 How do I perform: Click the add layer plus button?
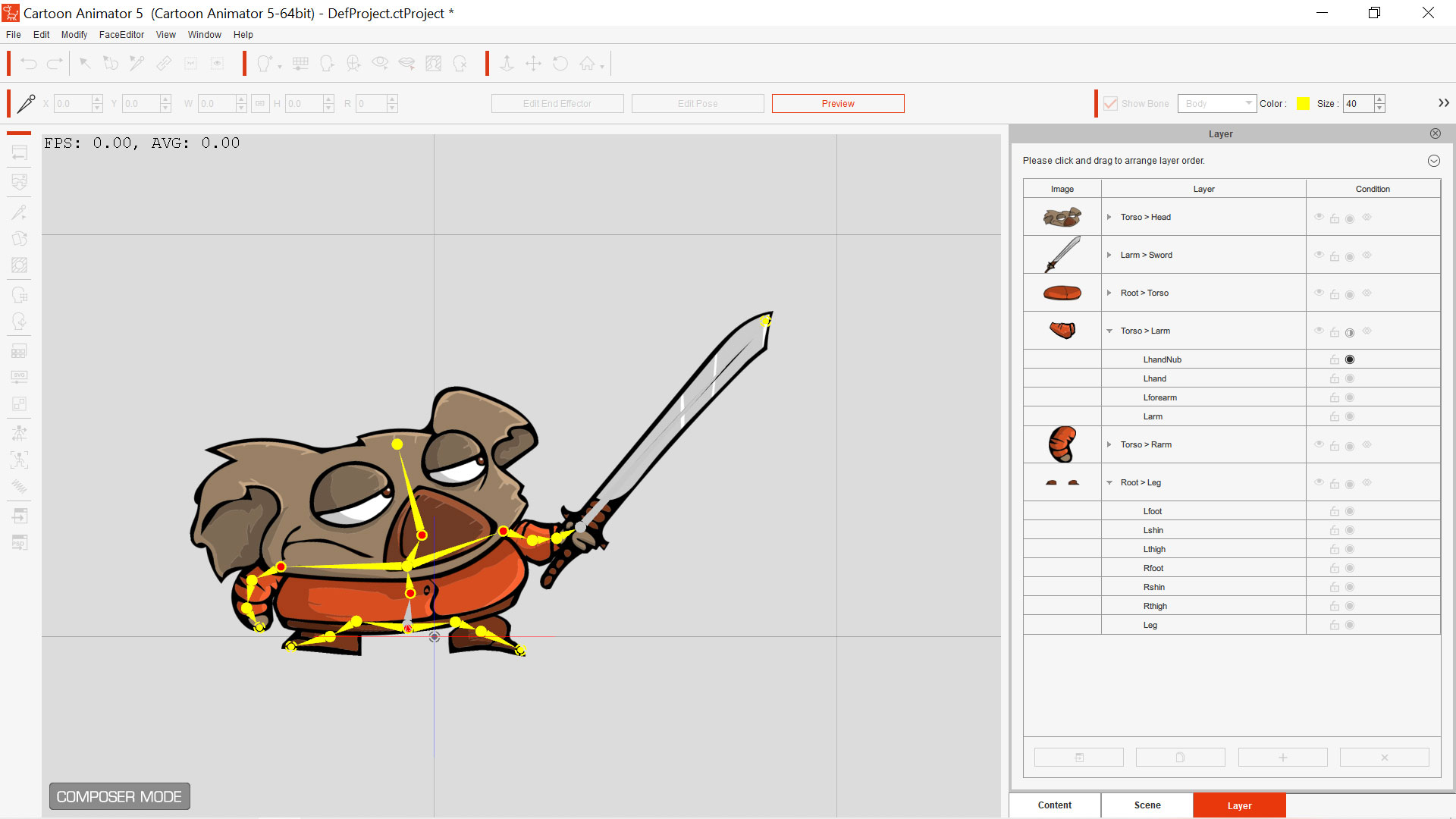pyautogui.click(x=1283, y=758)
